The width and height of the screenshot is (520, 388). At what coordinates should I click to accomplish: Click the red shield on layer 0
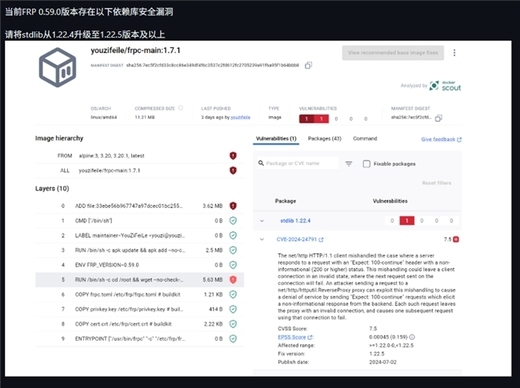[233, 206]
